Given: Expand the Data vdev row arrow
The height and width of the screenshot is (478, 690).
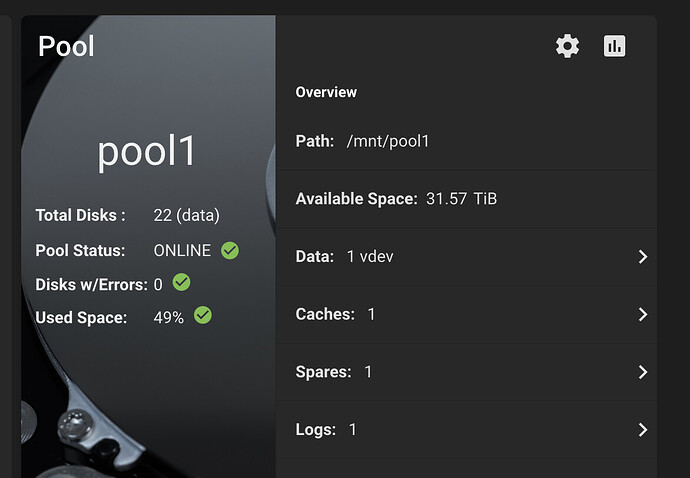Looking at the screenshot, I should tap(642, 257).
